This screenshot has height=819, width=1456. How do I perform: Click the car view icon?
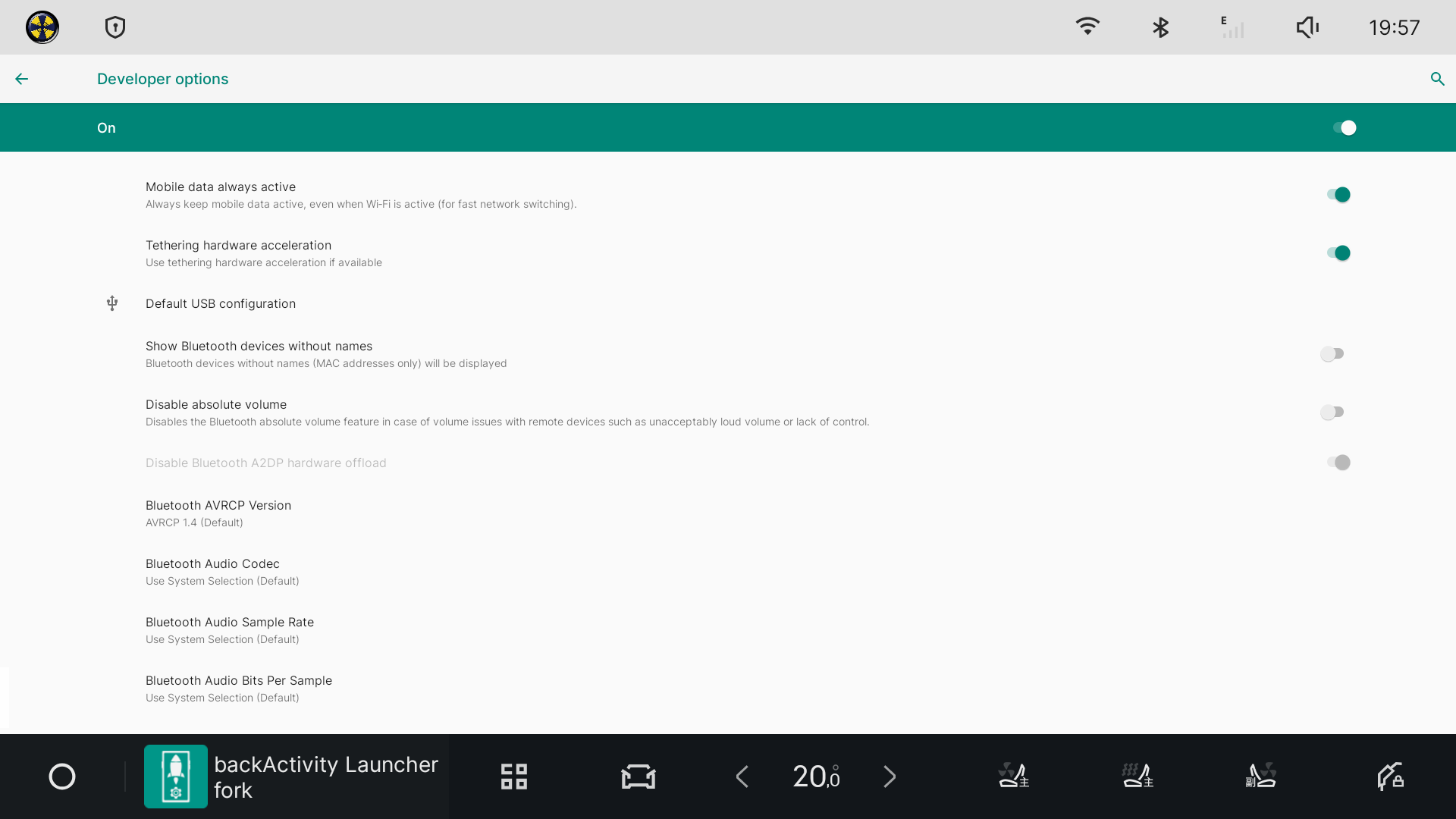638,777
